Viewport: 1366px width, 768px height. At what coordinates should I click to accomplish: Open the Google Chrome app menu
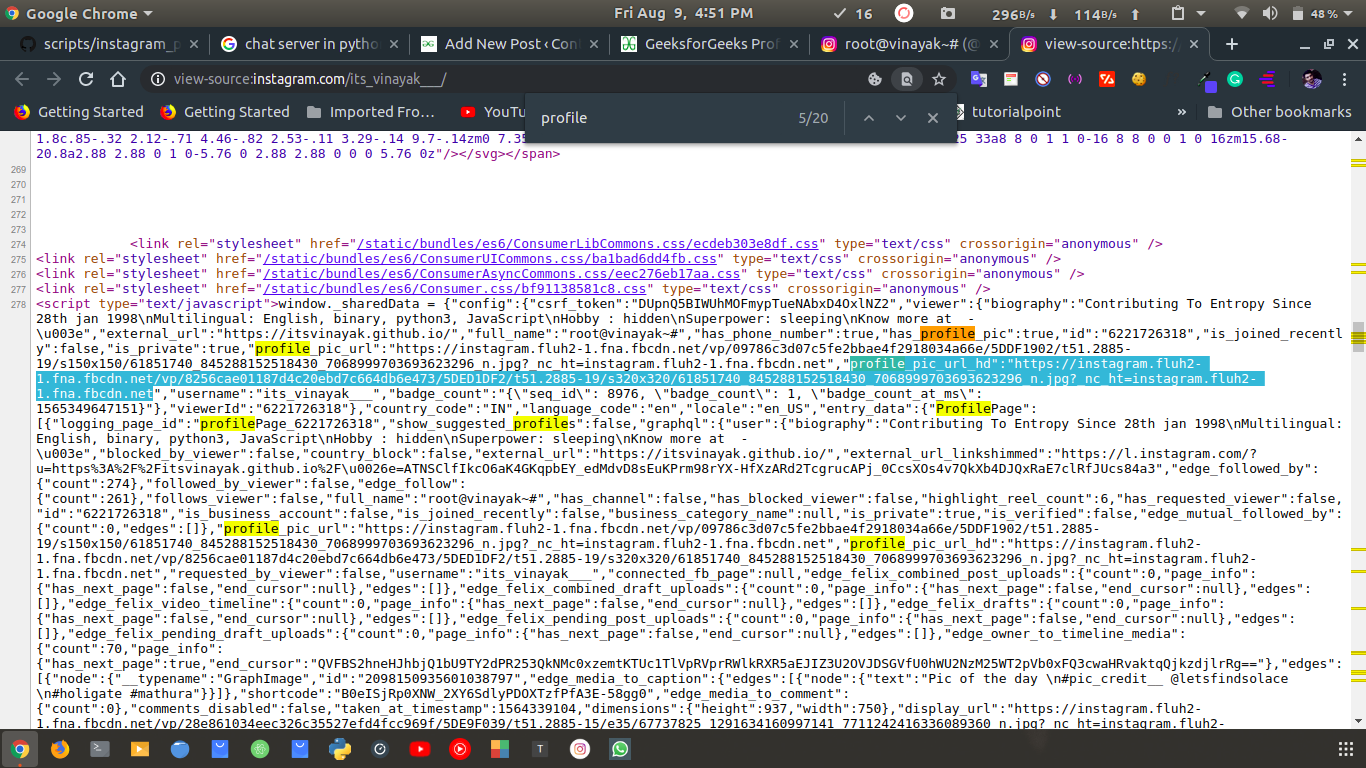pyautogui.click(x=79, y=14)
